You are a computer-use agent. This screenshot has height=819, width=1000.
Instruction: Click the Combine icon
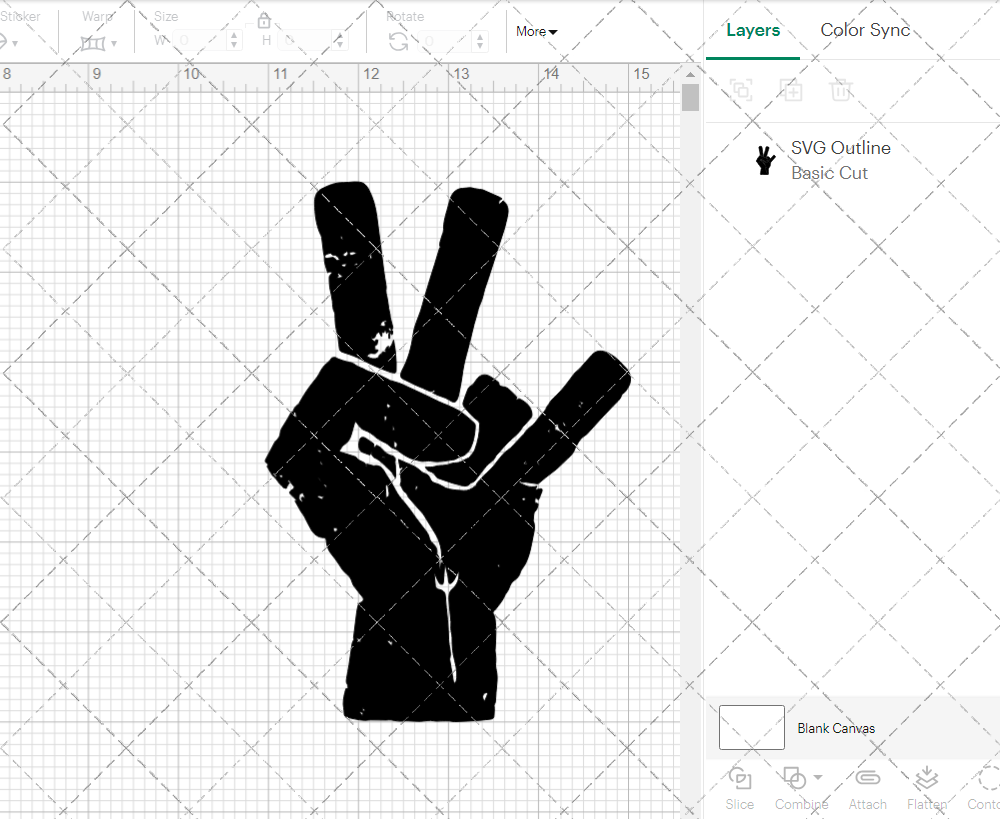pyautogui.click(x=795, y=778)
